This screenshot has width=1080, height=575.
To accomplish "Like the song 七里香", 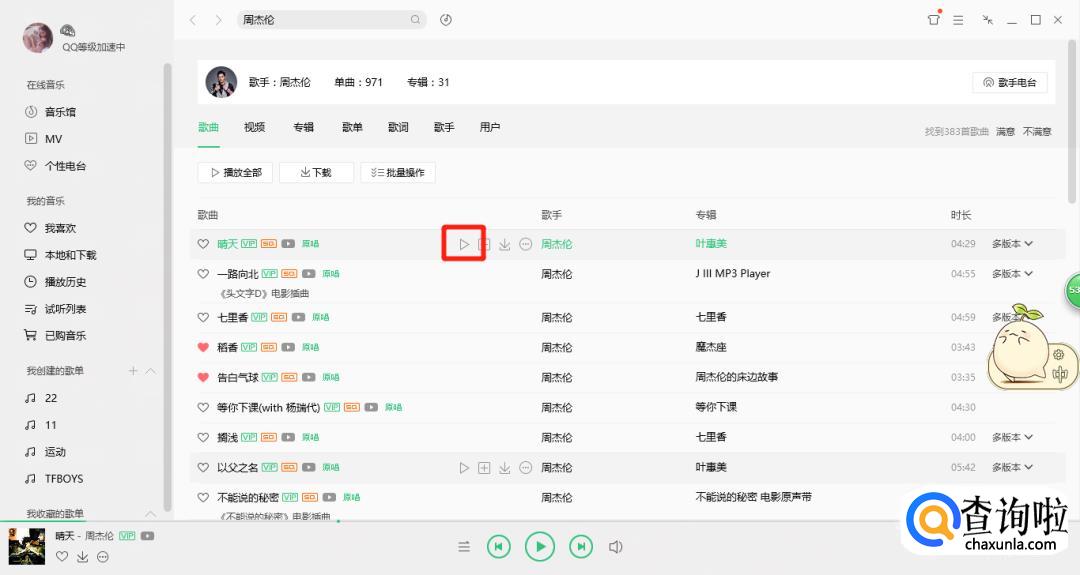I will pyautogui.click(x=203, y=317).
